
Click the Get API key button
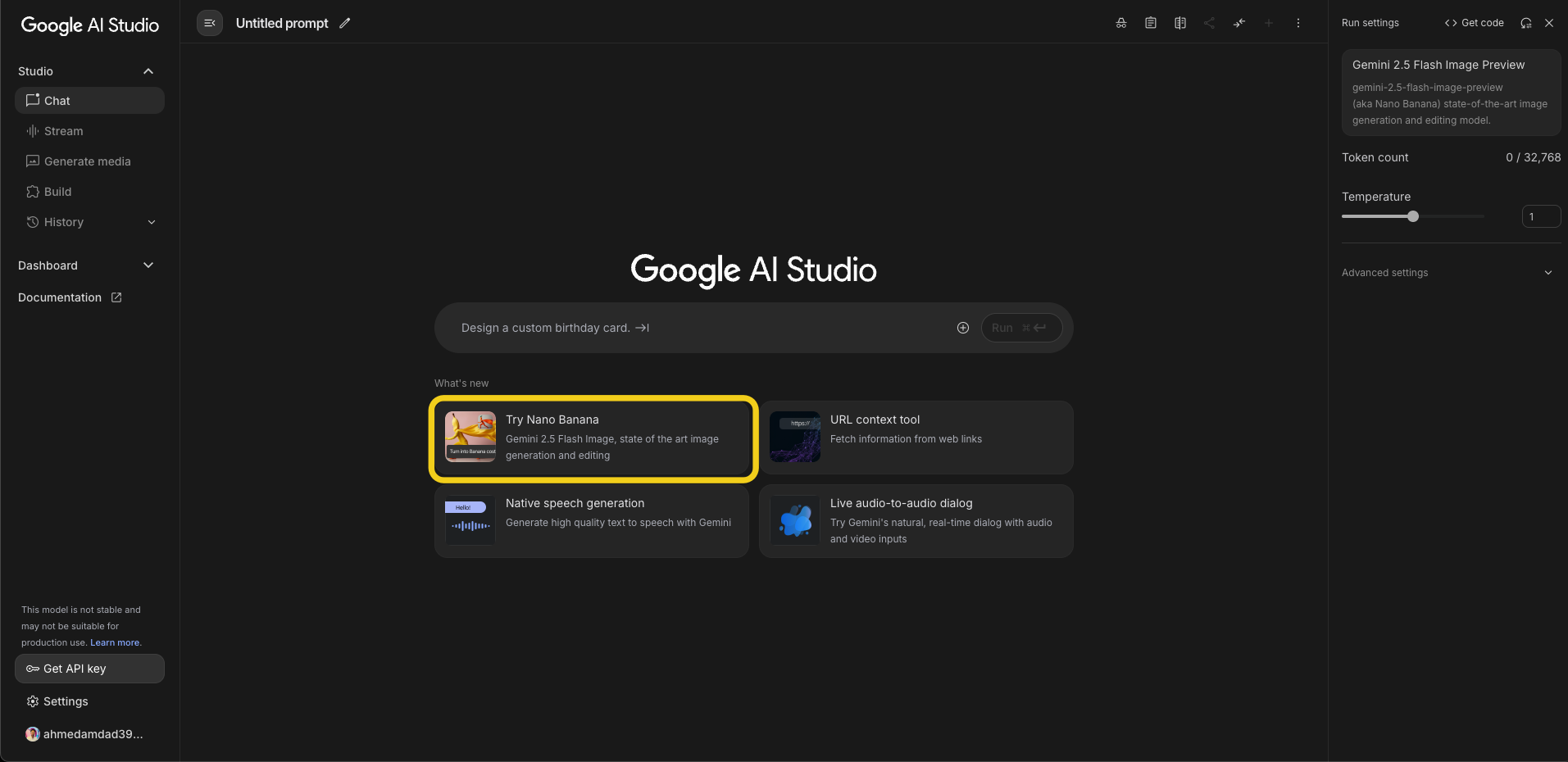coord(89,669)
